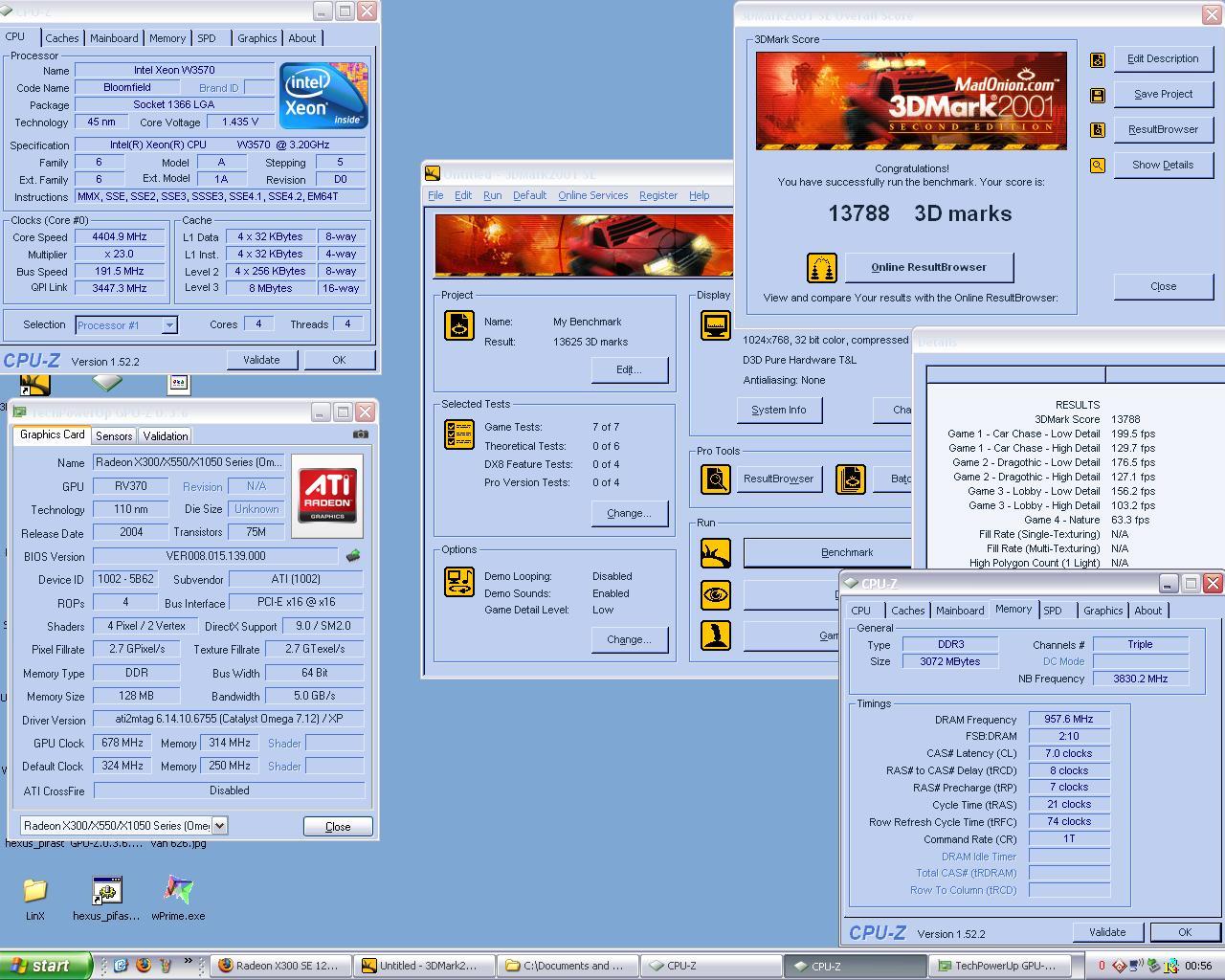Click the Online ResultBrowser button
This screenshot has height=980, width=1225.
[x=928, y=267]
